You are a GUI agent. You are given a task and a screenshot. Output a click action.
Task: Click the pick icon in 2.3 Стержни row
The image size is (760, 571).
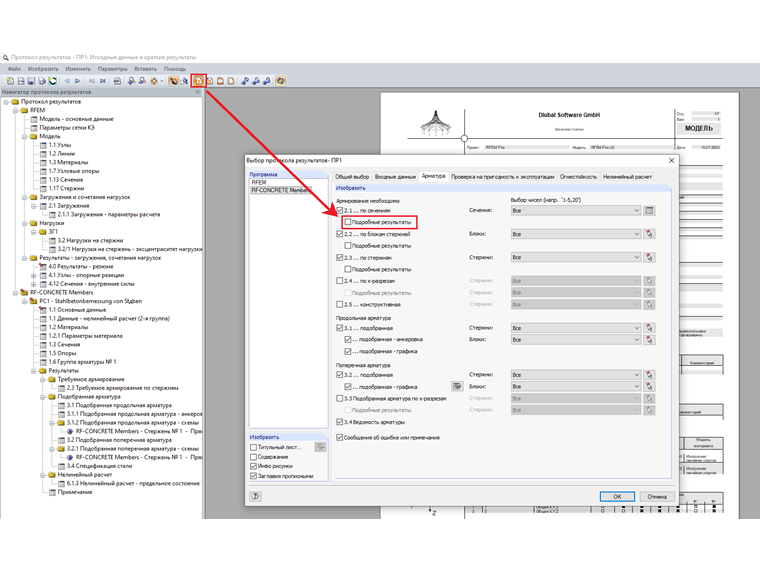coord(649,257)
